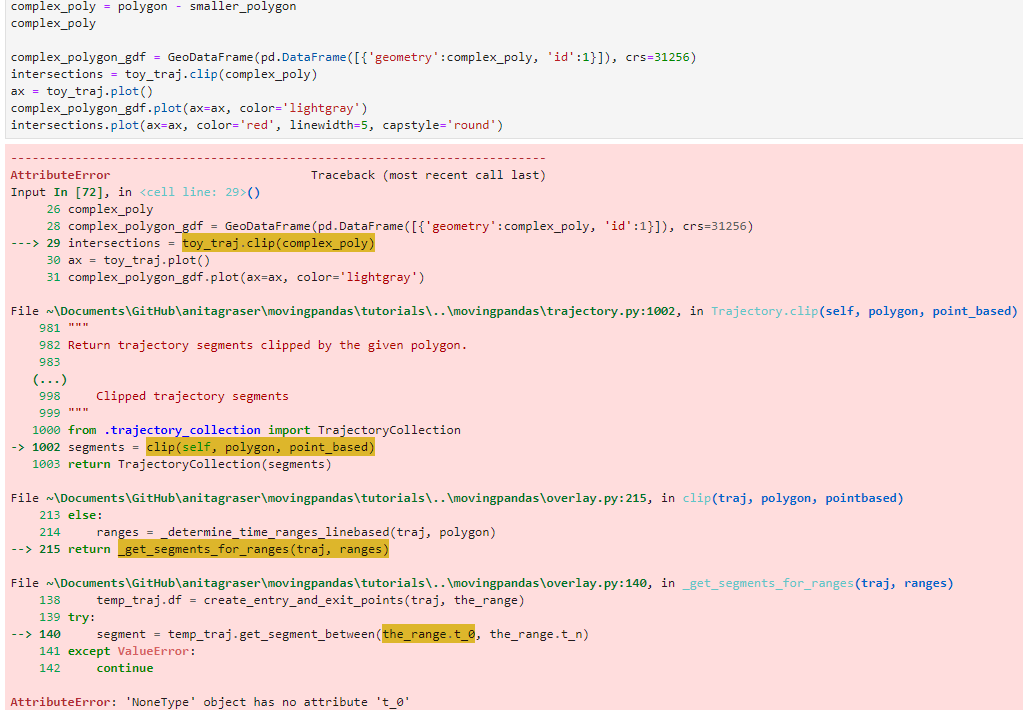Click the 'Clipped trajectory segments' docstring line
This screenshot has height=714, width=1023.
pyautogui.click(x=192, y=396)
